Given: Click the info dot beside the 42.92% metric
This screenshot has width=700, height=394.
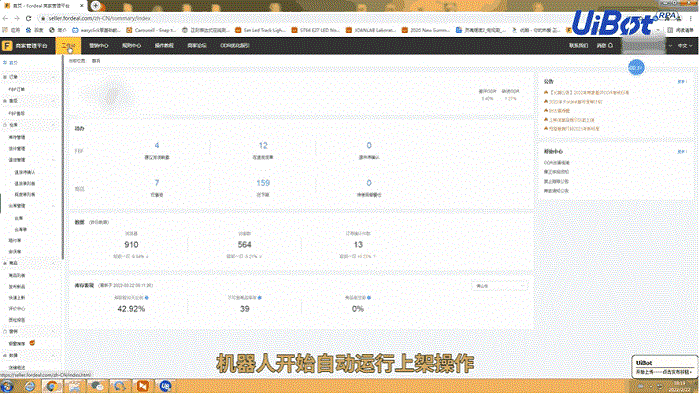Looking at the screenshot, I should point(147,298).
